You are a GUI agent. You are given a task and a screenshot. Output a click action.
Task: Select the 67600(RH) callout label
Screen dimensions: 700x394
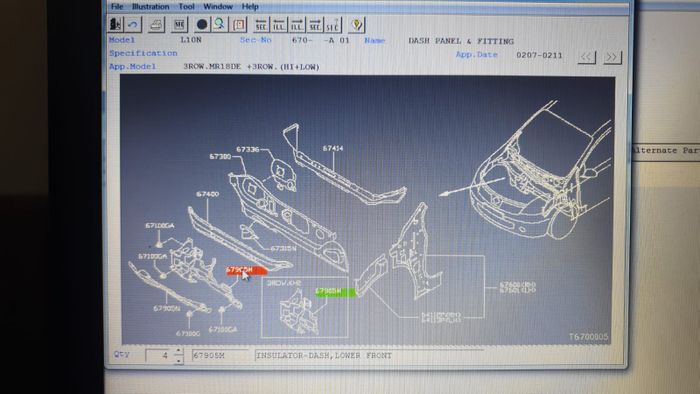coord(517,284)
